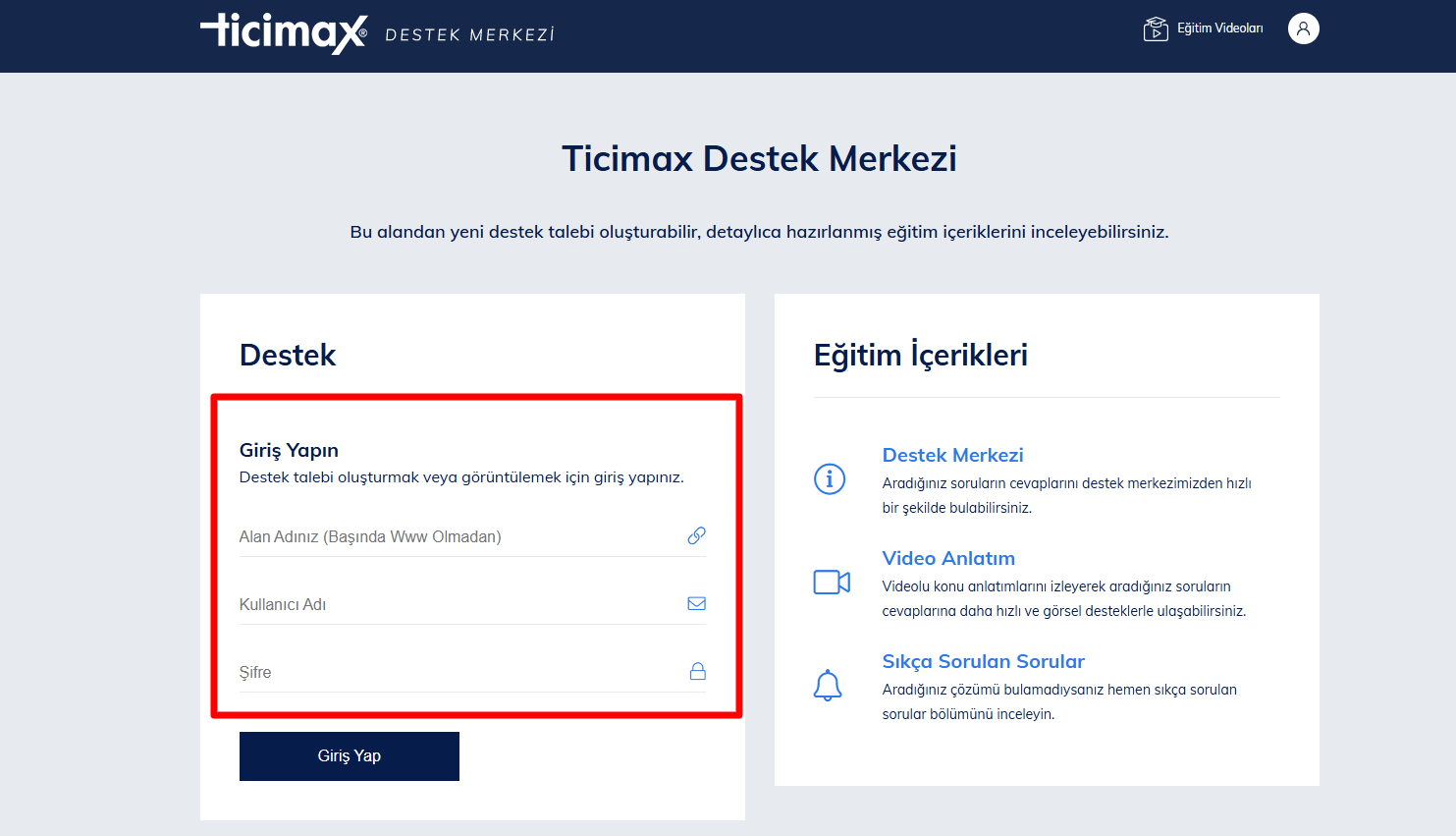The image size is (1456, 836).
Task: Click the Giriş Yapın heading text
Action: [289, 450]
